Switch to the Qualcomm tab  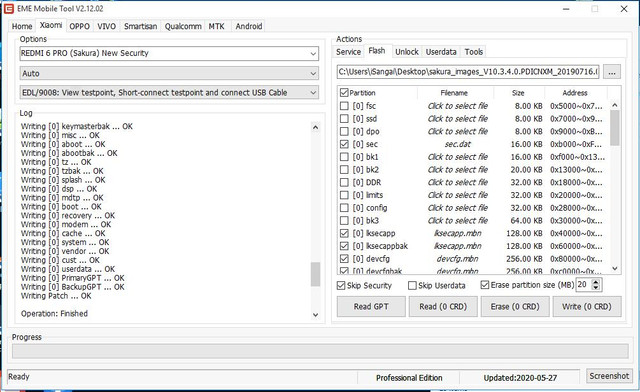183,27
